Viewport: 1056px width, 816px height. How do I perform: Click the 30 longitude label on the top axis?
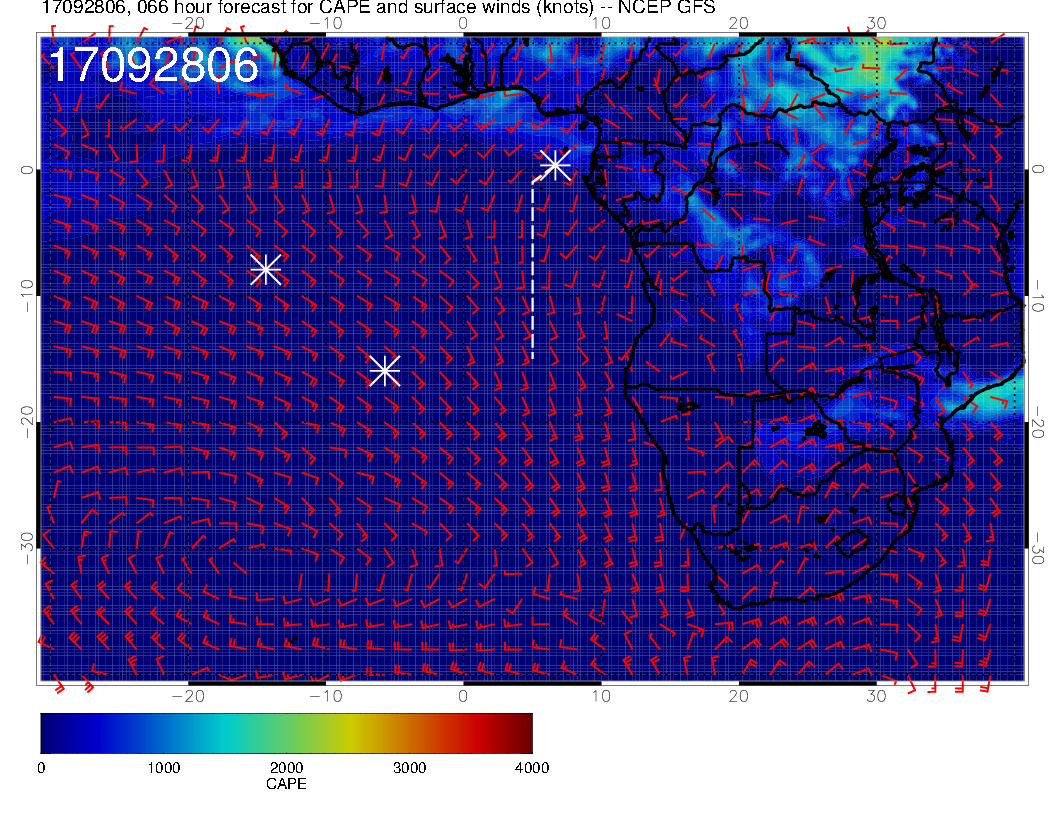[876, 23]
